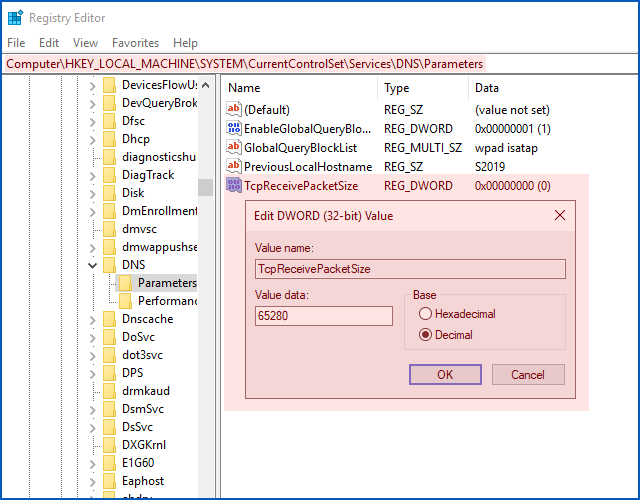Viewport: 640px width, 500px height.
Task: Expand the Dnscache registry key
Action: (93, 320)
